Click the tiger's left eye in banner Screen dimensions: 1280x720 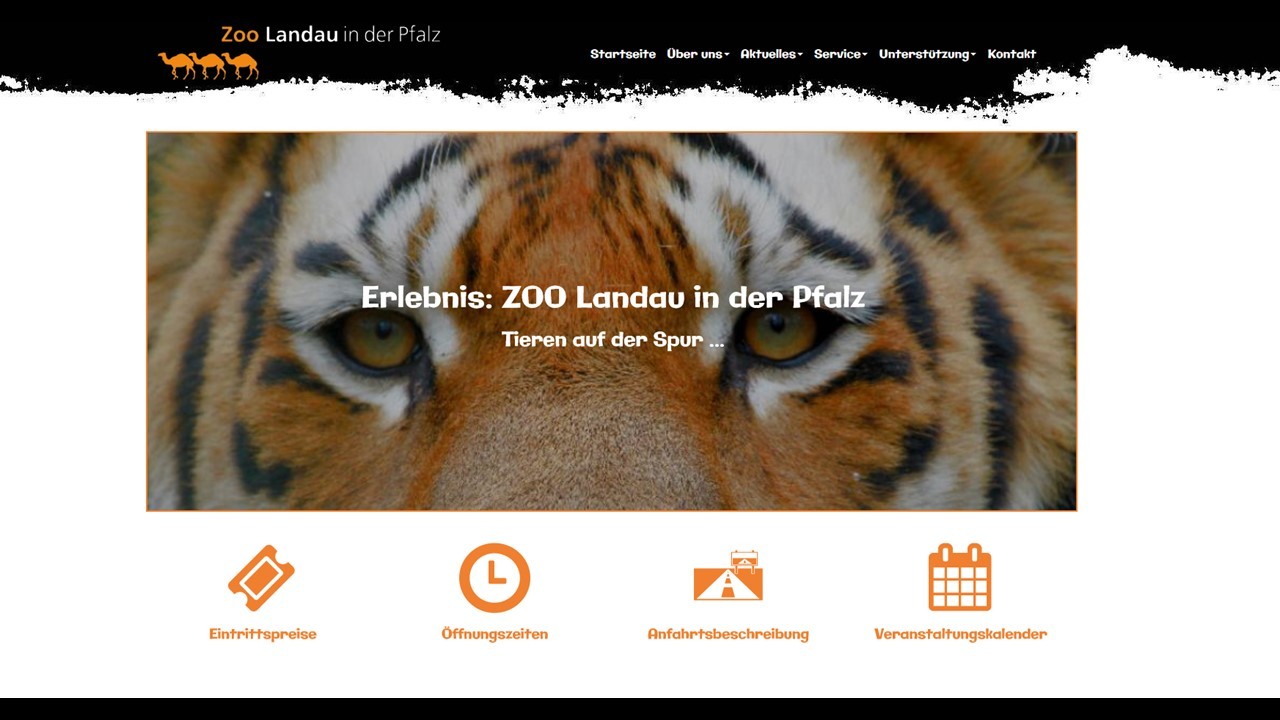tap(380, 338)
